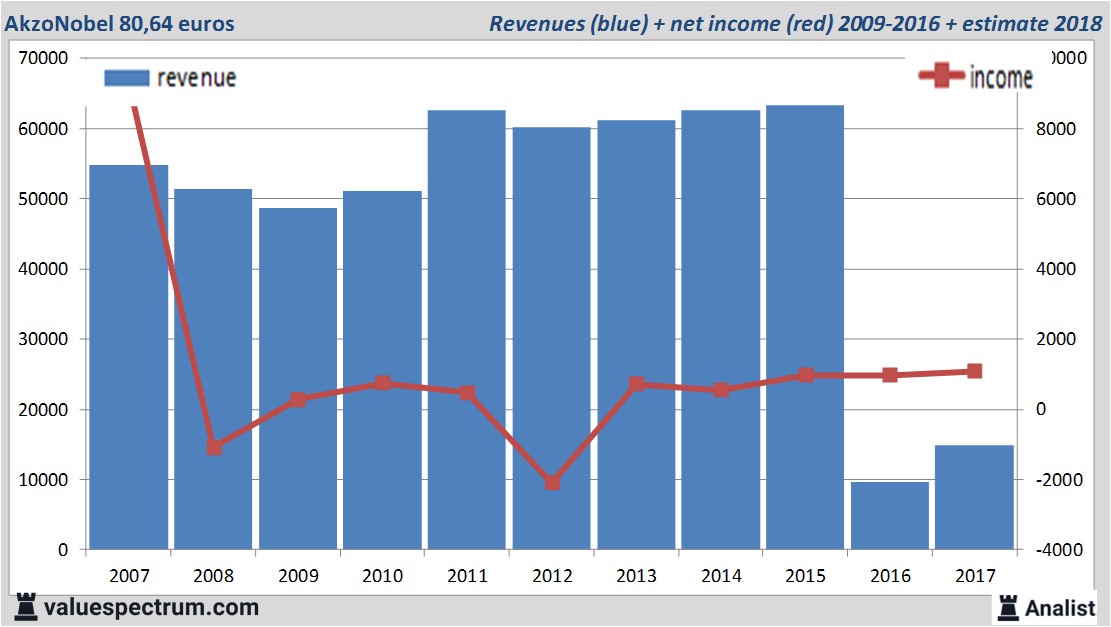Click the income legend label
Screen dimensions: 1111x627
pos(1001,77)
